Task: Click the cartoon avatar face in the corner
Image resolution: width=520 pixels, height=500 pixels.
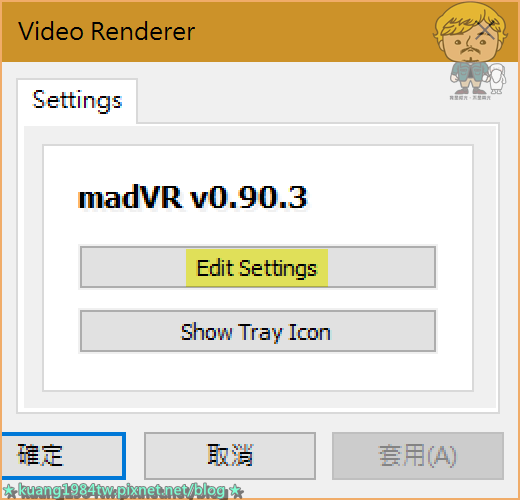Action: point(470,33)
